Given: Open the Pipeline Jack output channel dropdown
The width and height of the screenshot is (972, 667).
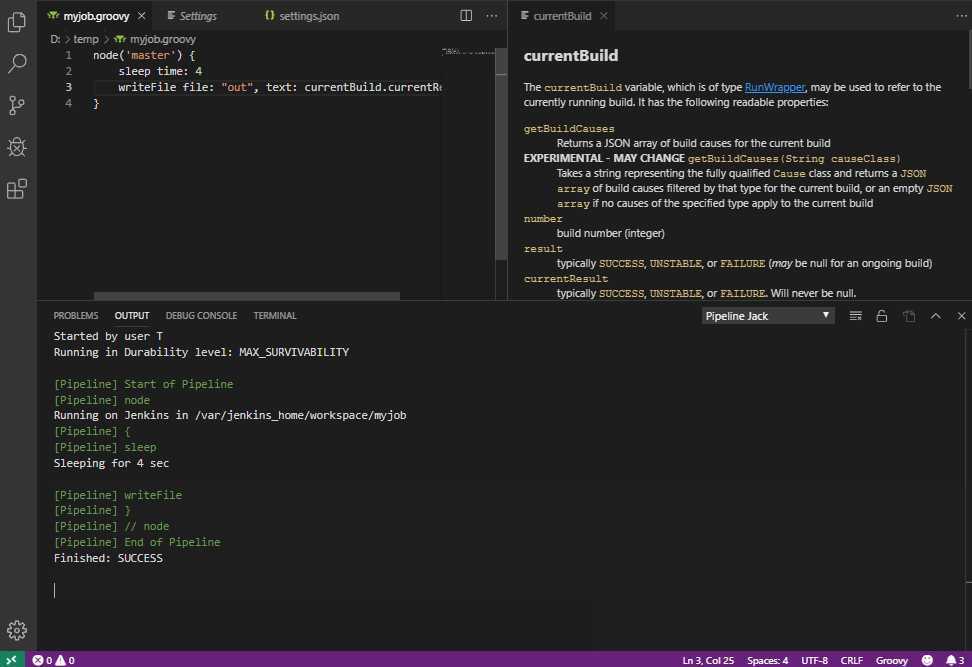Looking at the screenshot, I should (767, 316).
